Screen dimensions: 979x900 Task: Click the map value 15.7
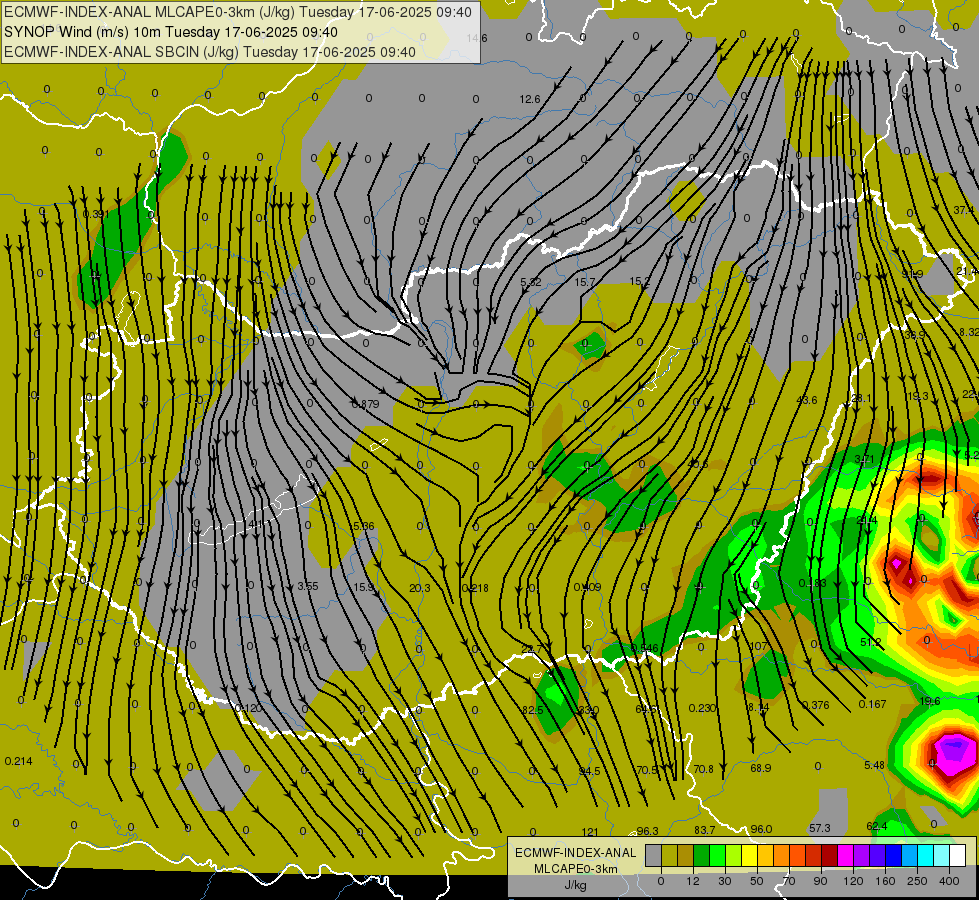point(585,282)
